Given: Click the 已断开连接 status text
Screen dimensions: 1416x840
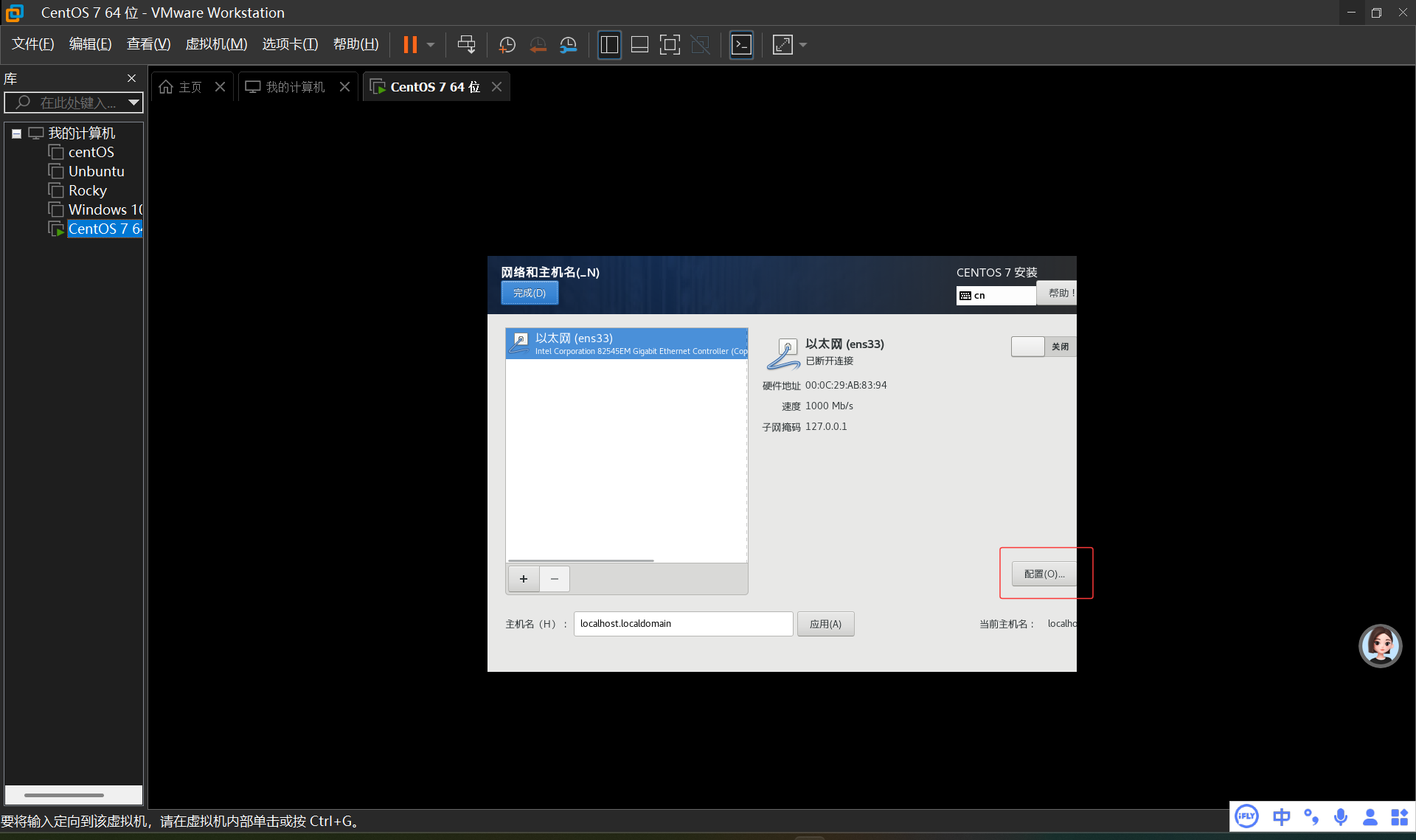Looking at the screenshot, I should 830,361.
